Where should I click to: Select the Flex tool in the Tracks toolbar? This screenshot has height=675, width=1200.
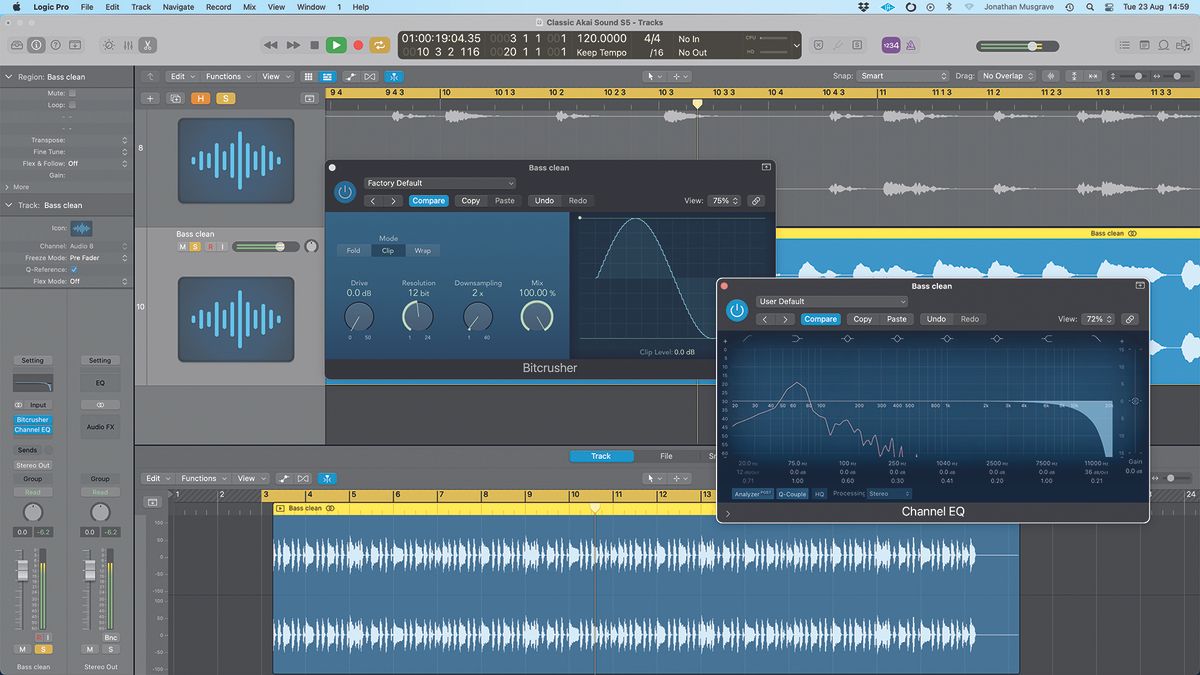coord(393,76)
